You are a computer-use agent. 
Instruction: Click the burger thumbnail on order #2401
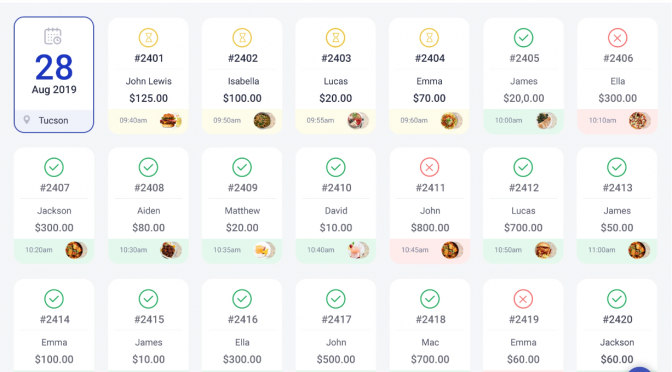[170, 120]
